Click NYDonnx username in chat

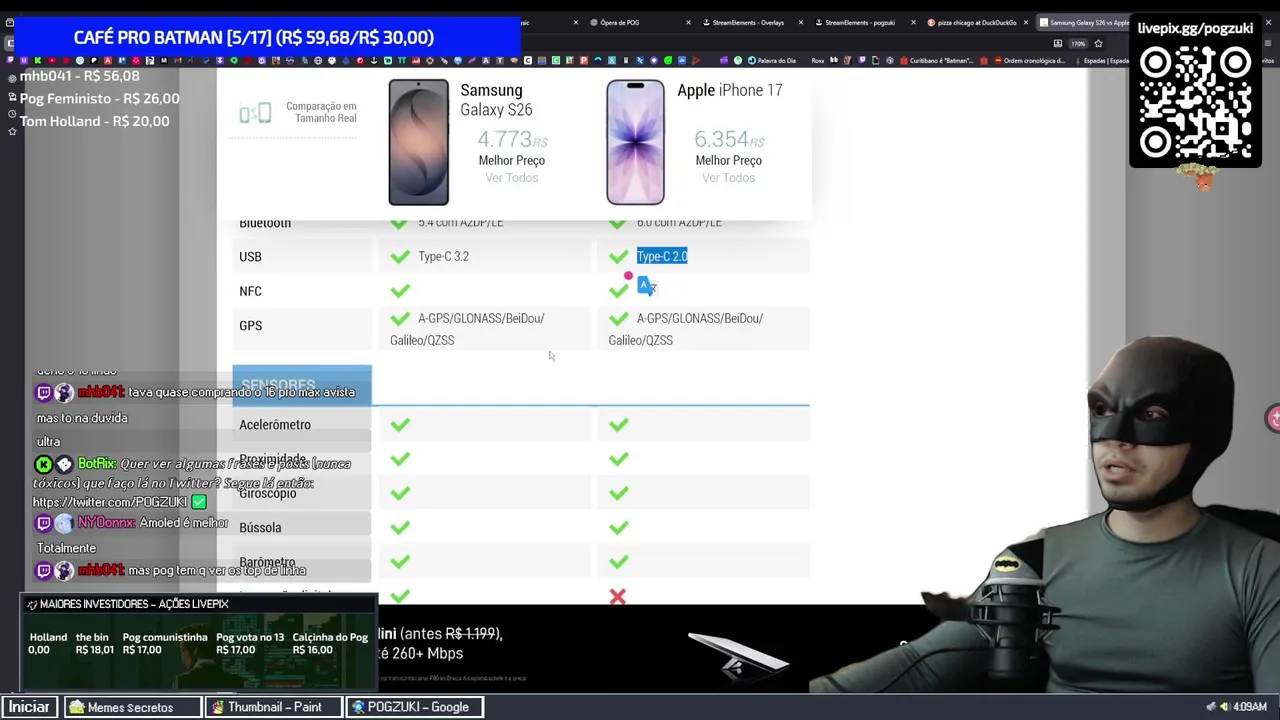104,523
